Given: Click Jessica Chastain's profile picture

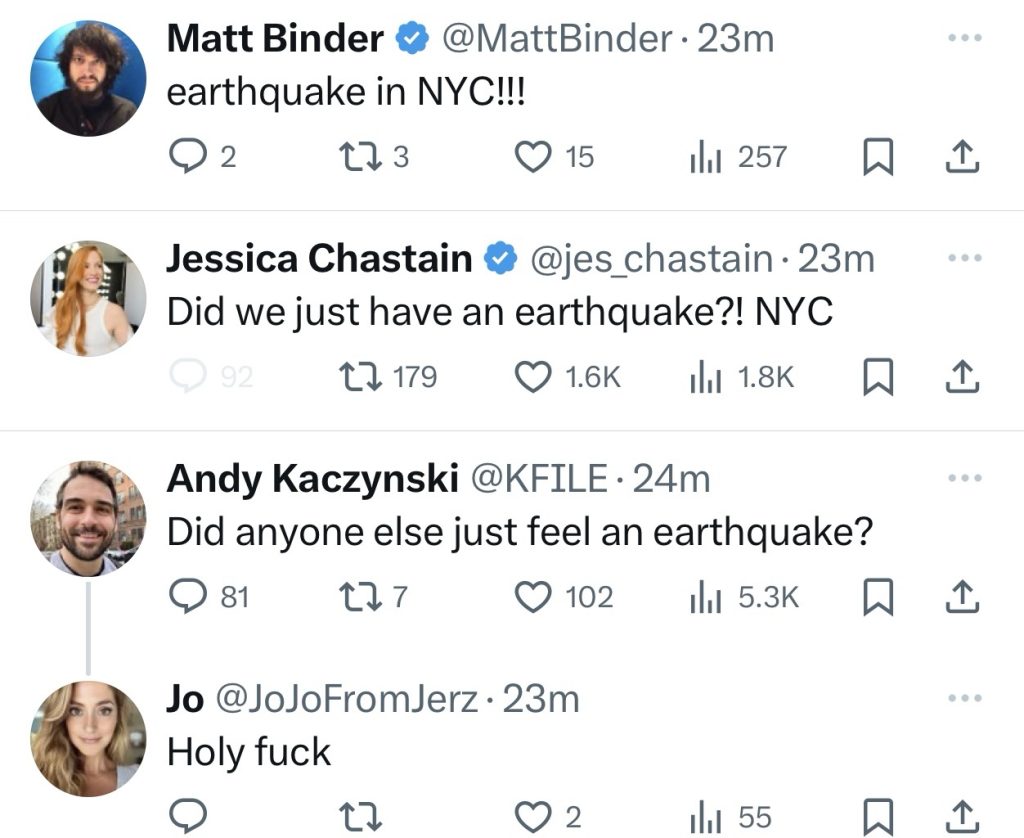Looking at the screenshot, I should 88,298.
